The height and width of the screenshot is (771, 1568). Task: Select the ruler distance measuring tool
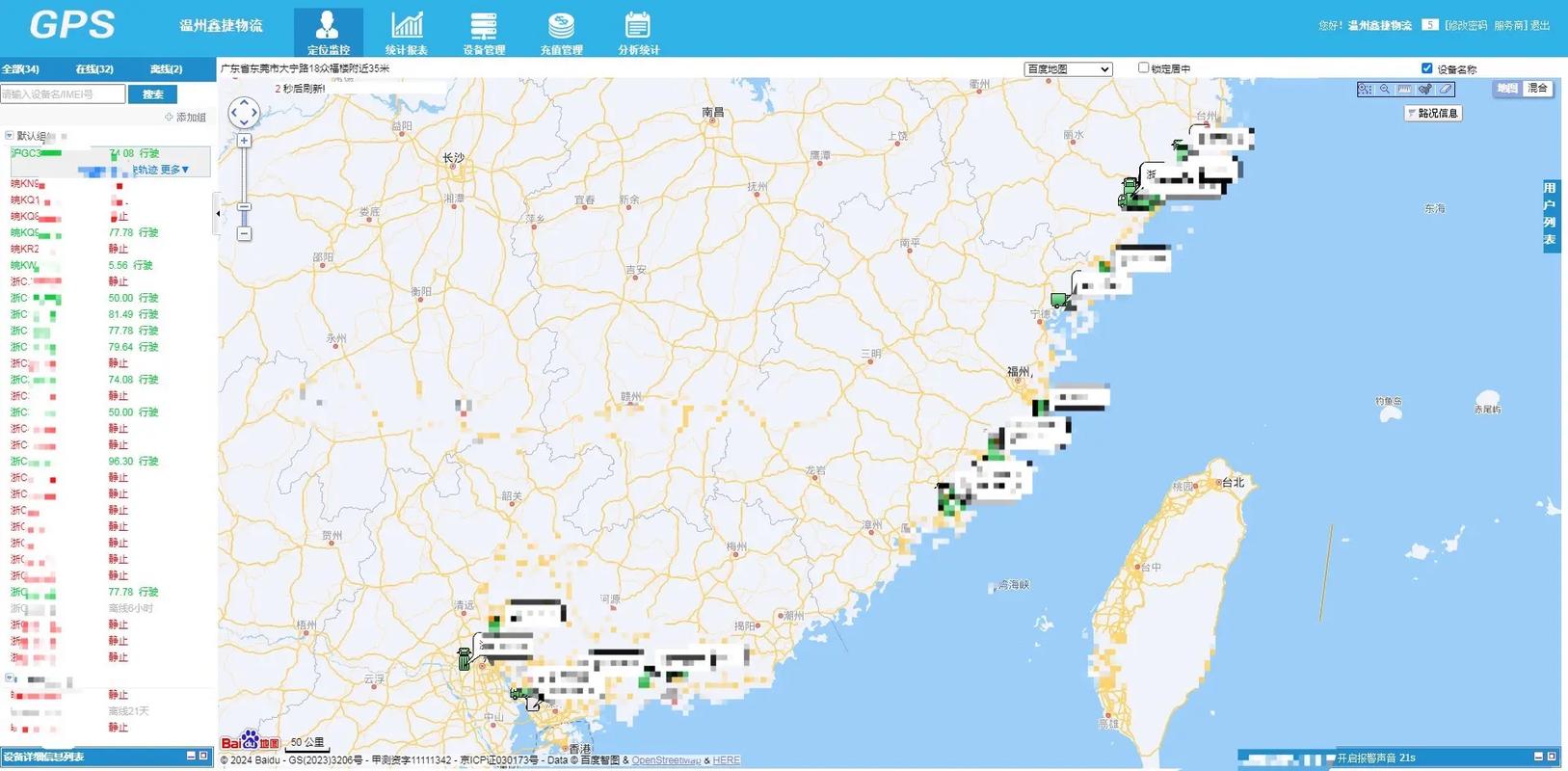click(1404, 89)
